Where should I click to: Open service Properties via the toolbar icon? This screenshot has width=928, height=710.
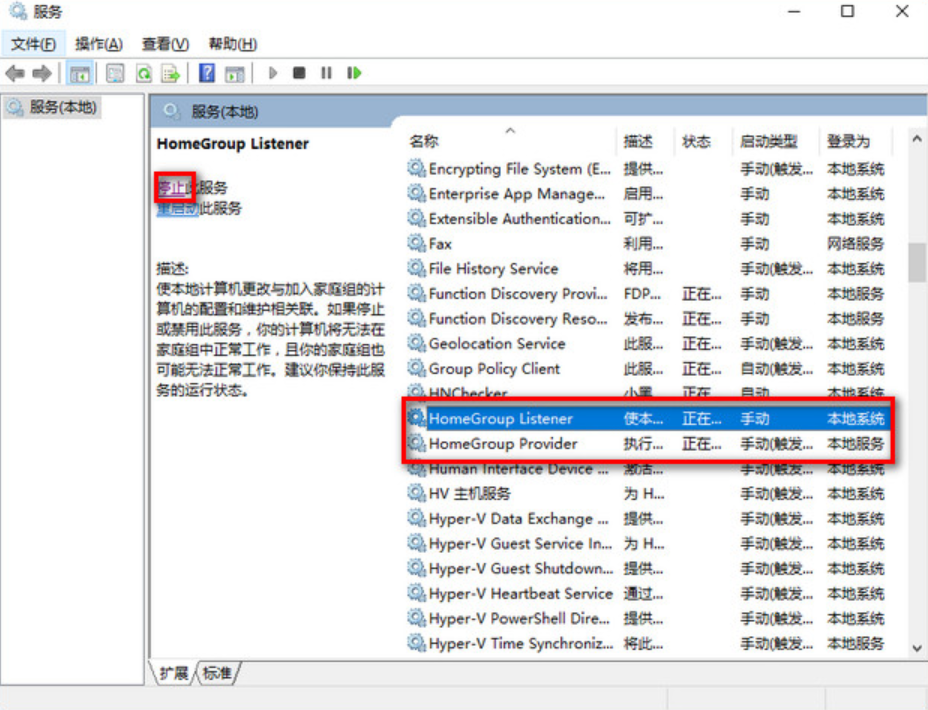116,72
